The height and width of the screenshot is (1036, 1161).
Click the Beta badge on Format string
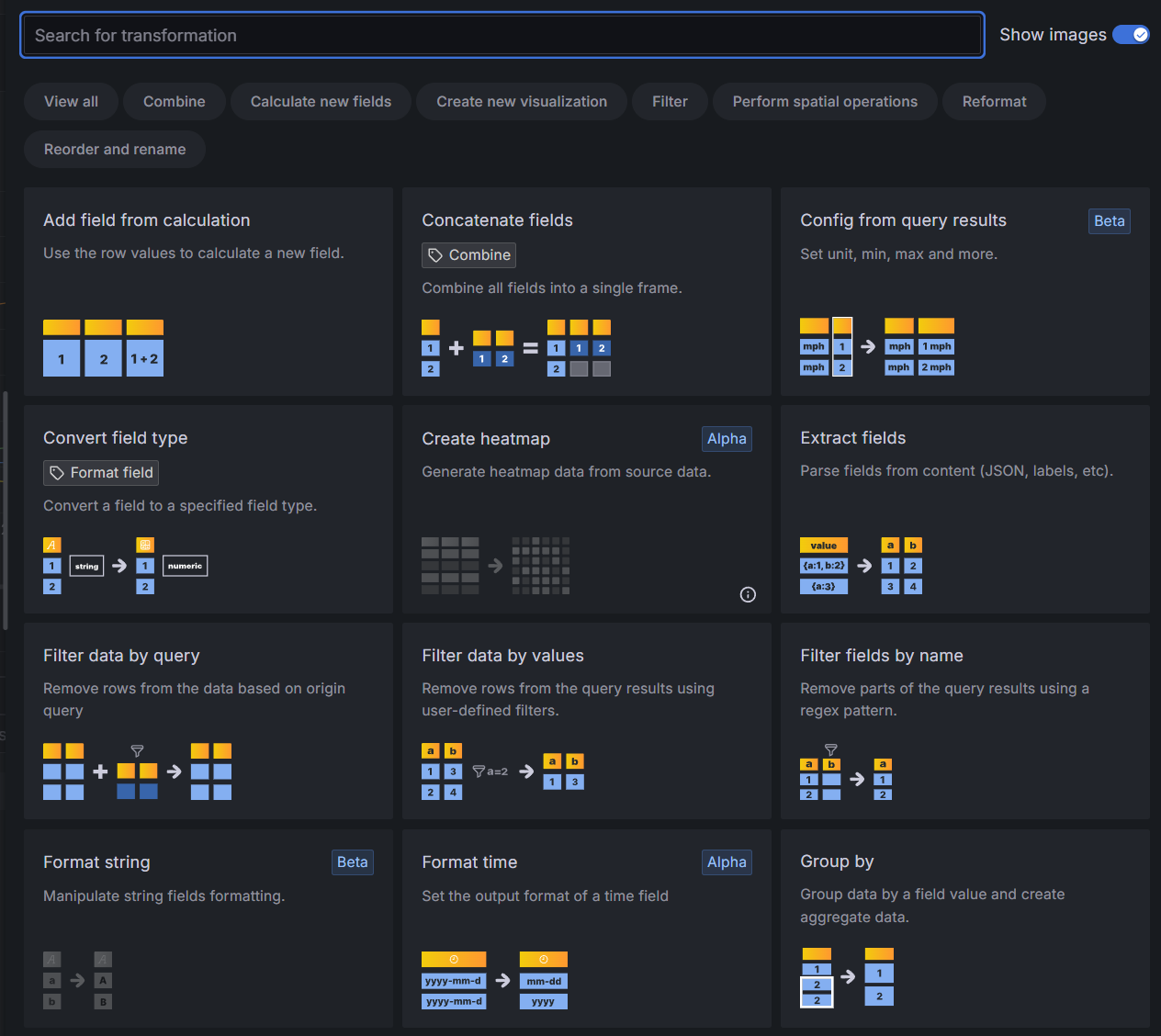352,862
